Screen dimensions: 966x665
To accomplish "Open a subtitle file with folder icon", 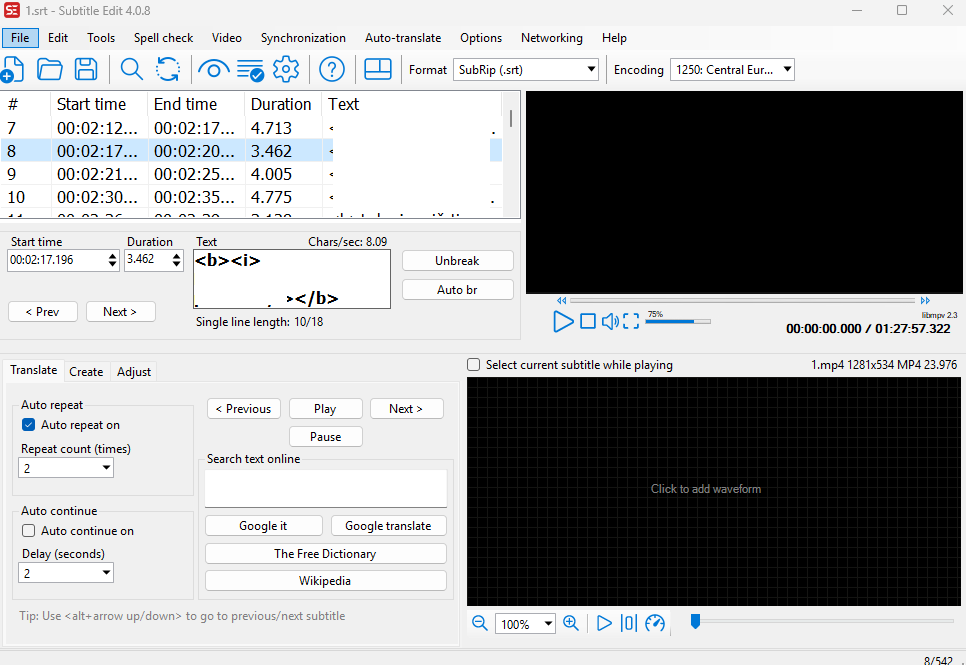I will click(x=49, y=69).
